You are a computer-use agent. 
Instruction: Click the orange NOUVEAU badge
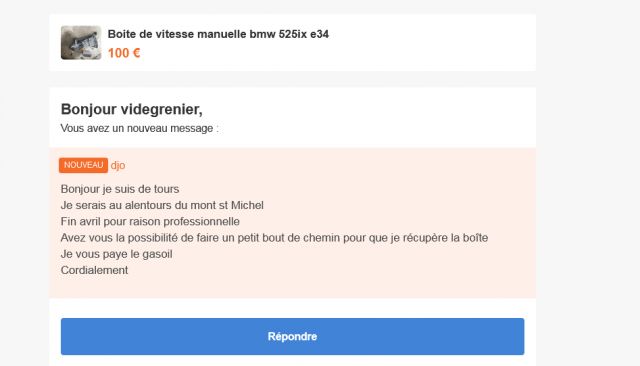(x=83, y=165)
